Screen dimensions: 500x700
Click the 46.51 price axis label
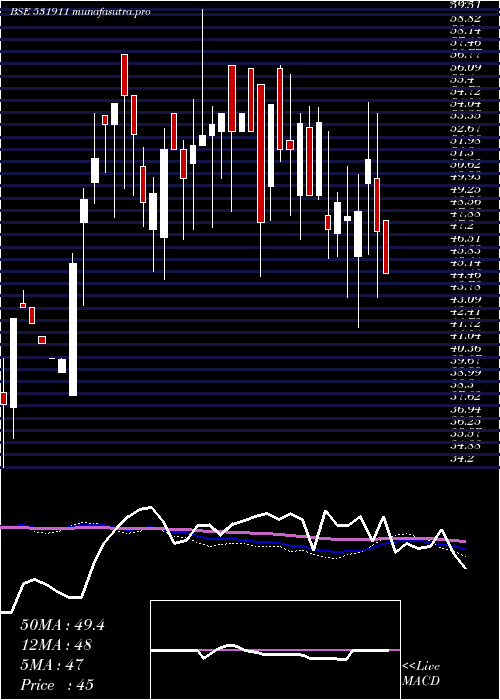[466, 239]
